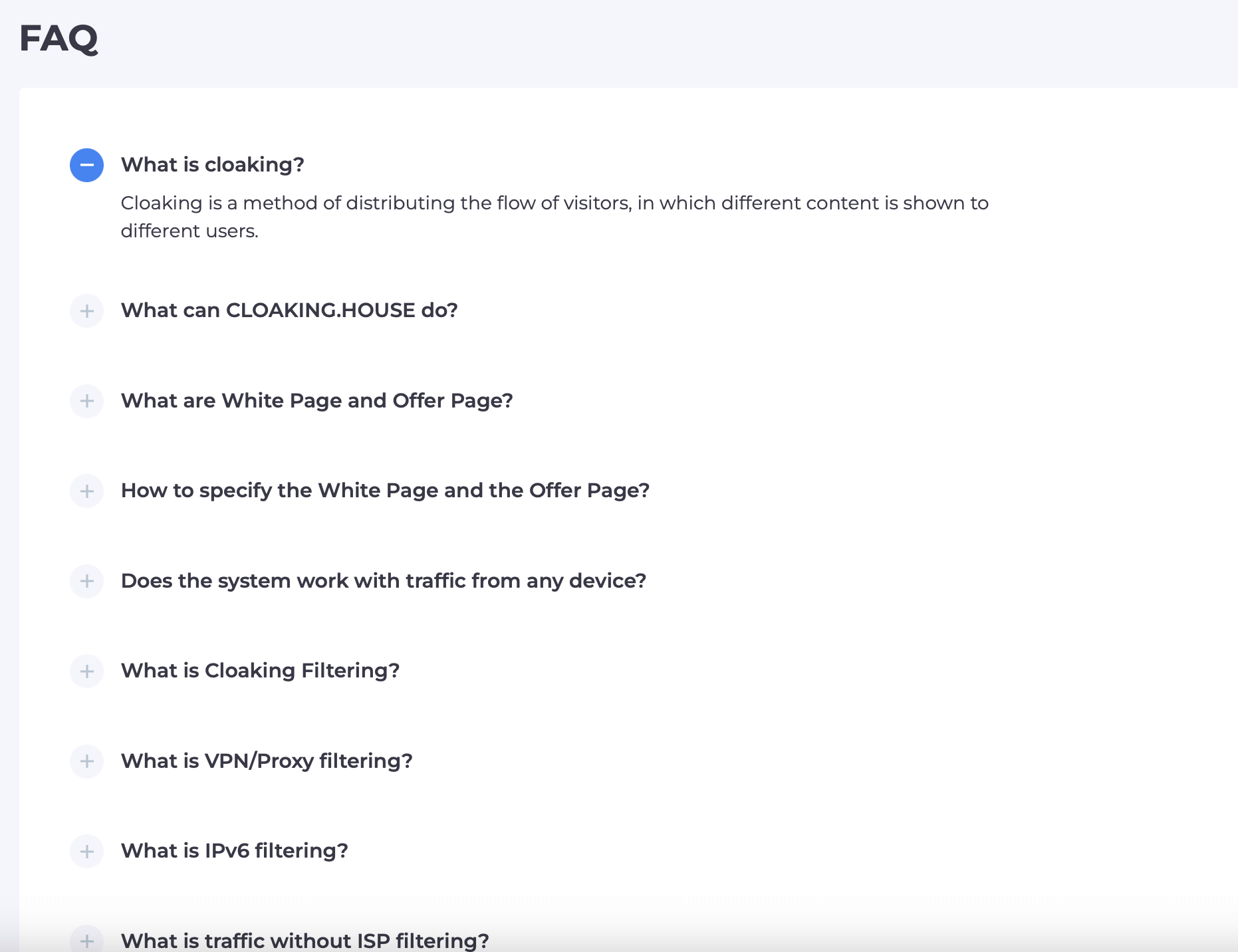Expand 'Does the system work with traffic from any device?' text
The image size is (1238, 952).
[383, 581]
